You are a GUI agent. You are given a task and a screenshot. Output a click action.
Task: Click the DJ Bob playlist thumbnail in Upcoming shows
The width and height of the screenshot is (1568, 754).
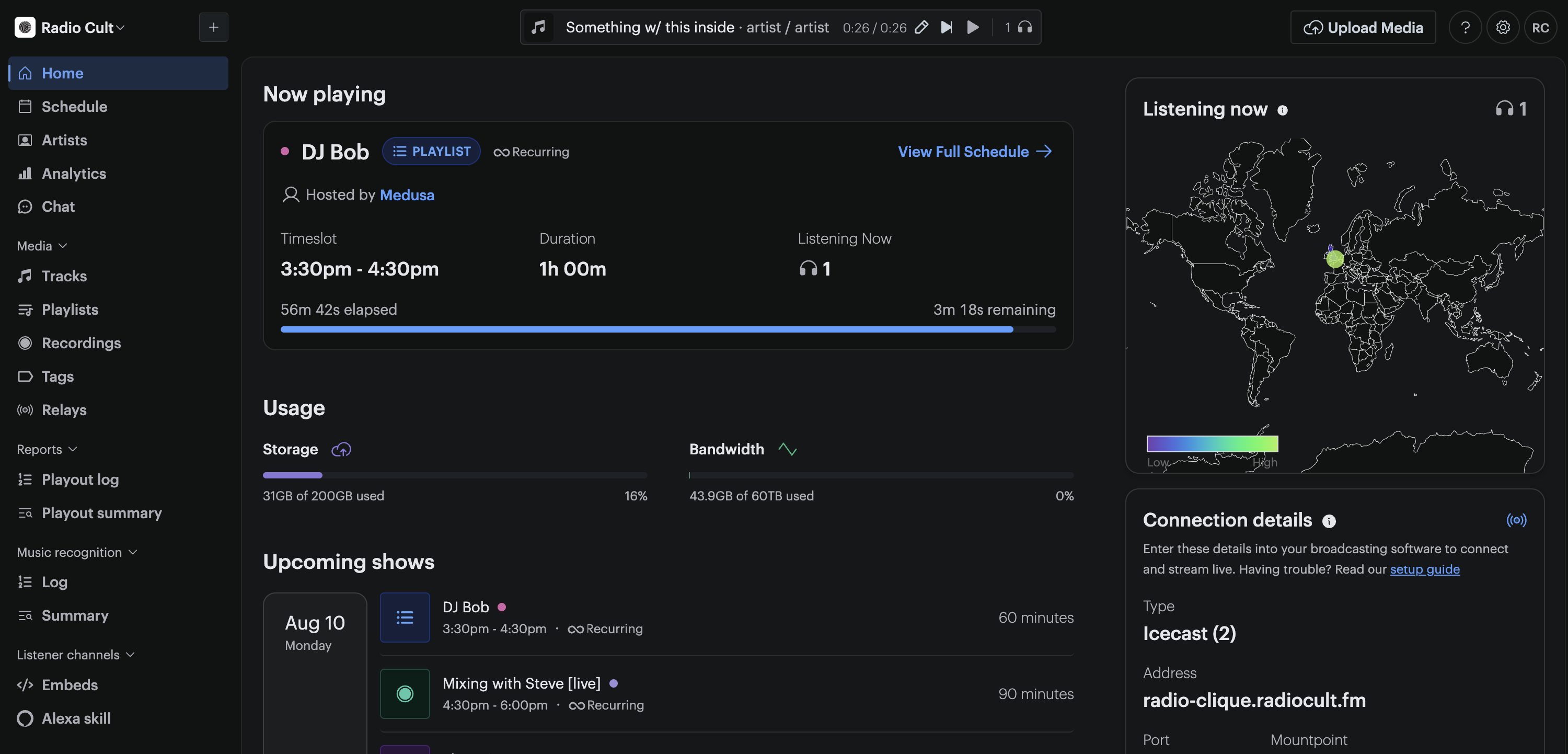405,618
